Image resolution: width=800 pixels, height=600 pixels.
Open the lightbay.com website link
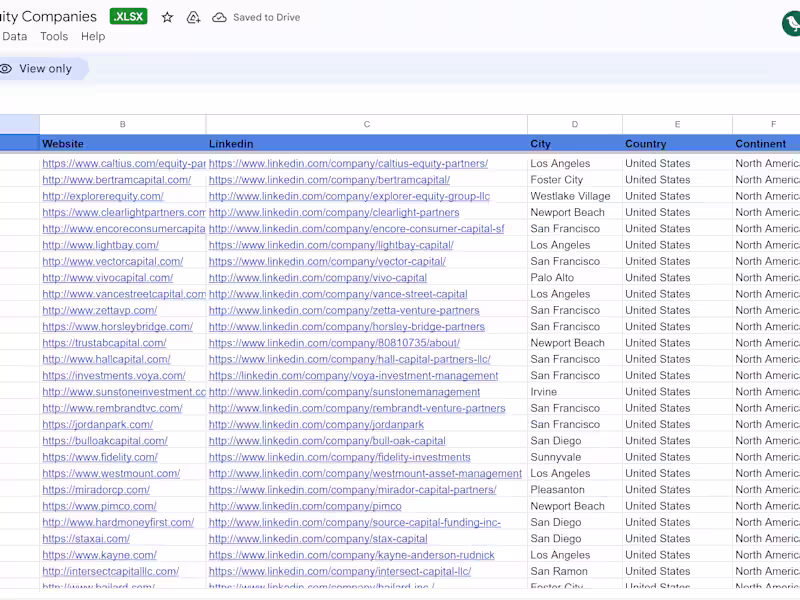coord(101,245)
